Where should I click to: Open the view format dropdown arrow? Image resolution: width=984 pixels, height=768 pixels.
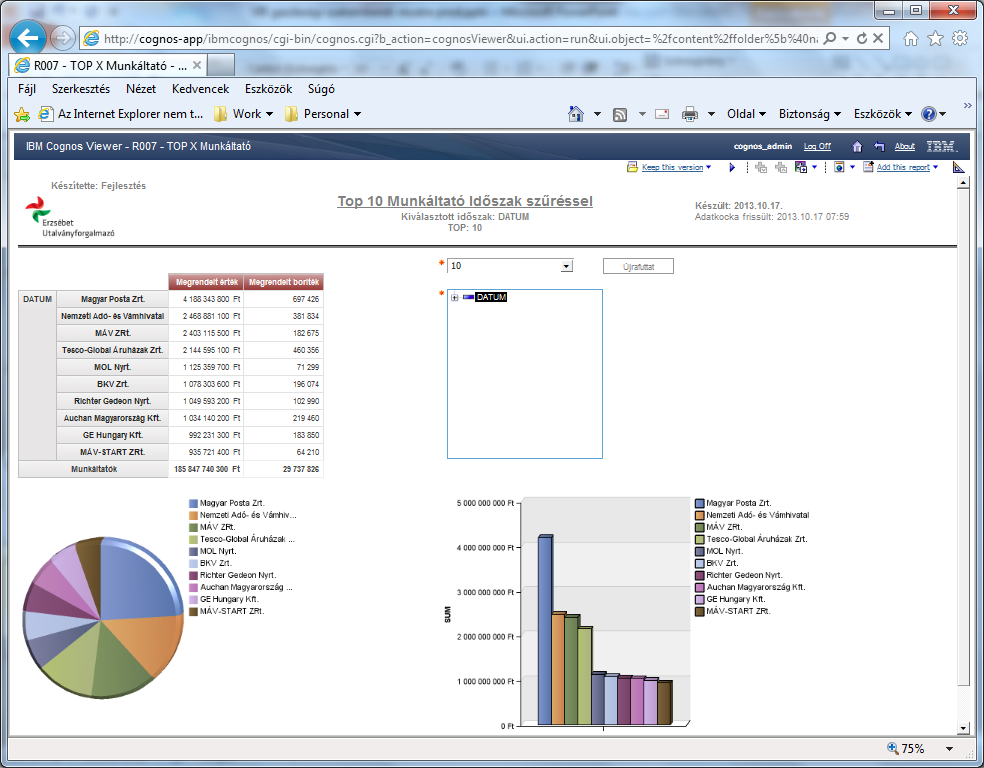click(x=852, y=167)
